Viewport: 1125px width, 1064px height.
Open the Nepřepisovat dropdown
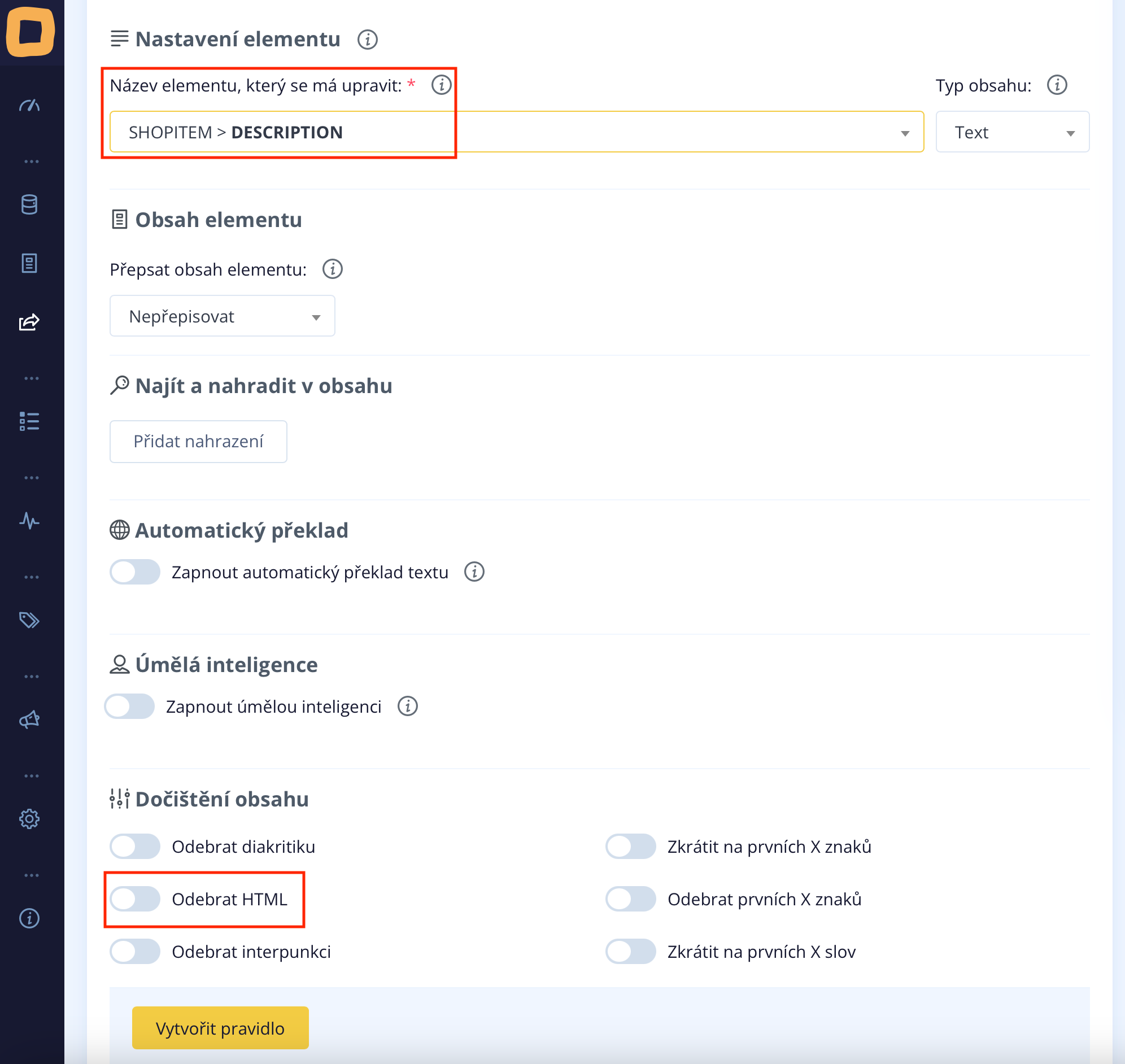pos(223,316)
